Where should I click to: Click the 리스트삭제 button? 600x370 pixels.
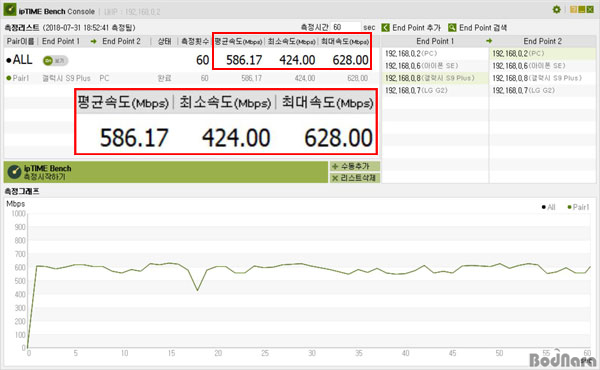click(355, 178)
